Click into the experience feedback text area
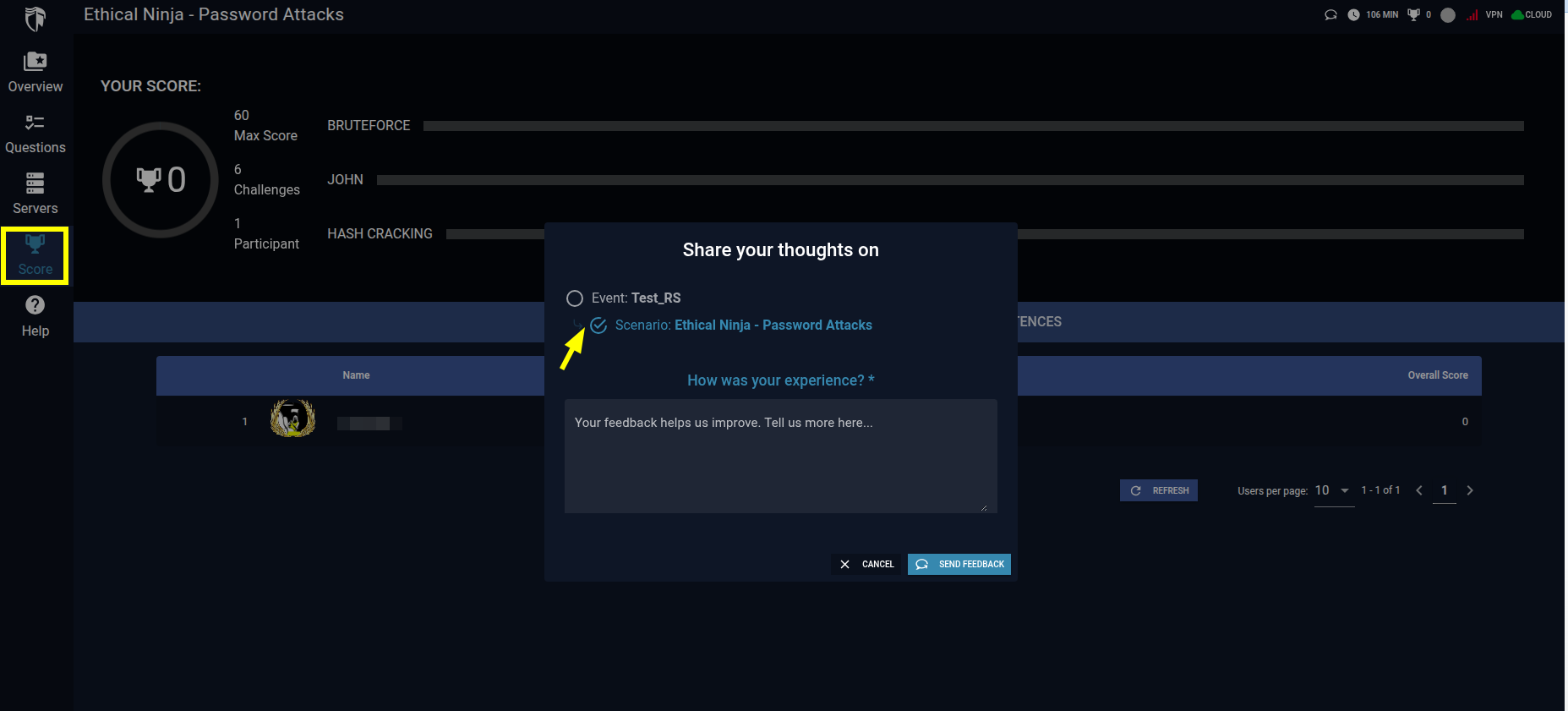 pyautogui.click(x=781, y=456)
